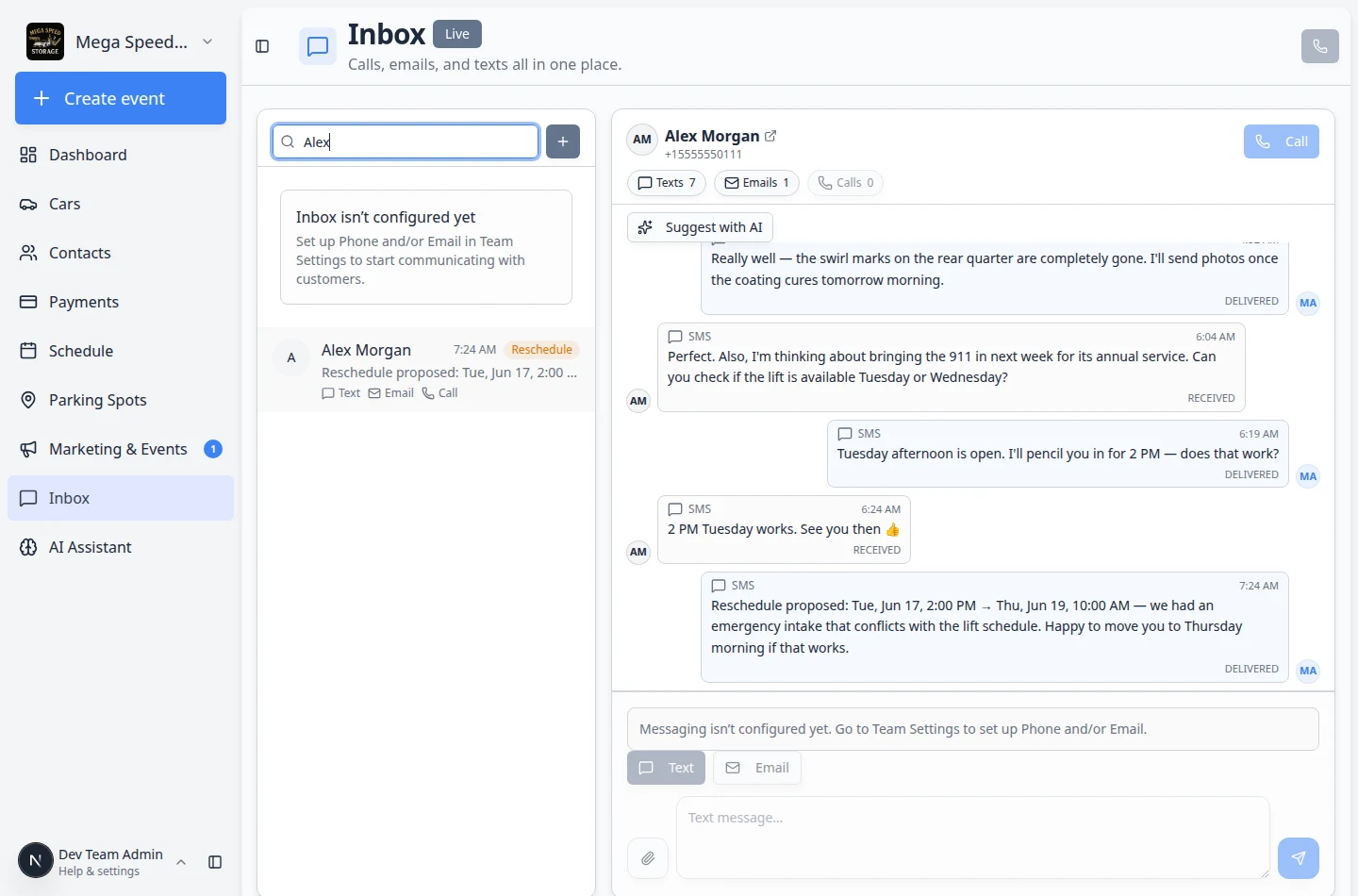Open the Schedule page
This screenshot has height=896, width=1358.
(x=121, y=351)
